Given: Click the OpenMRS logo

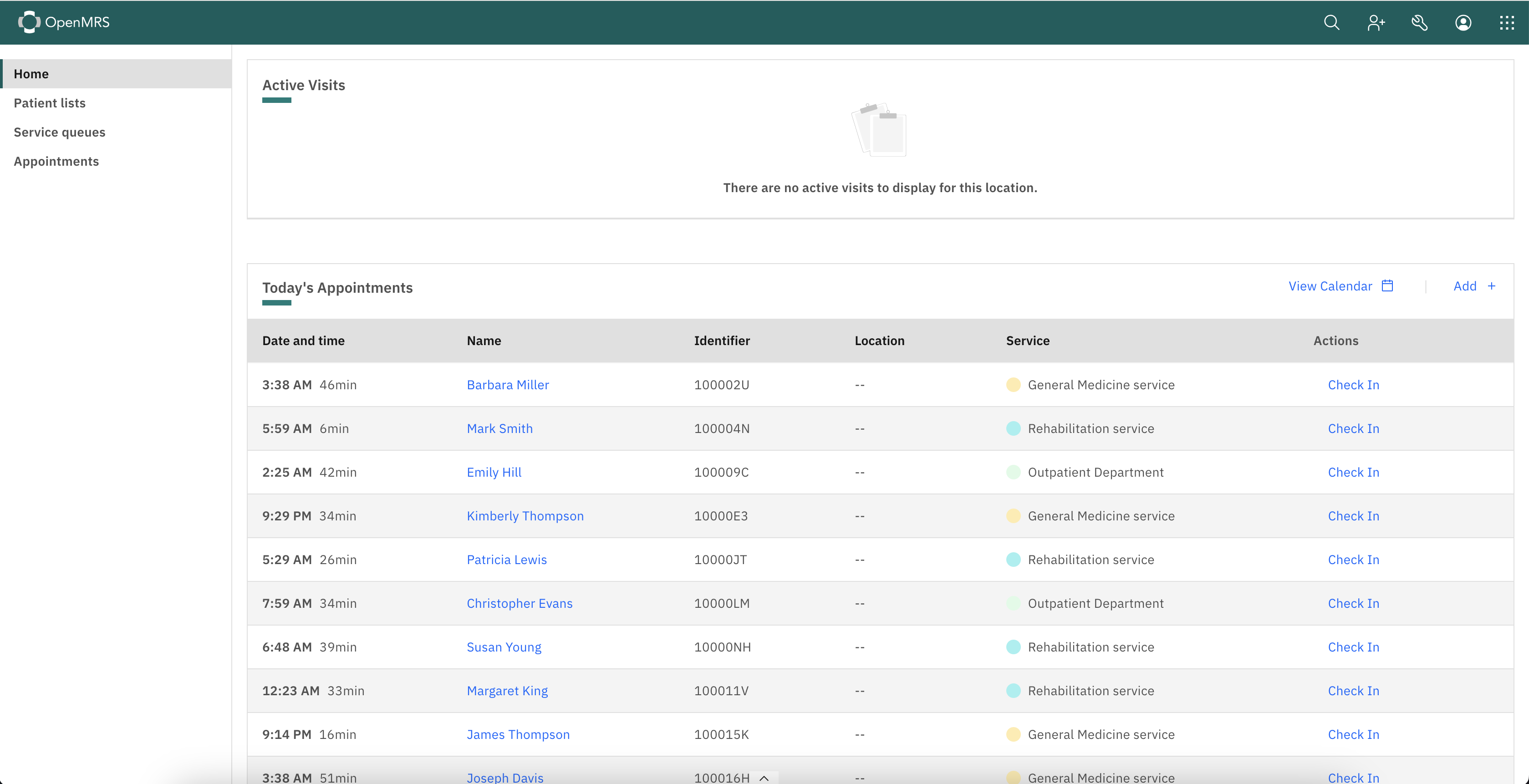Looking at the screenshot, I should [x=63, y=22].
